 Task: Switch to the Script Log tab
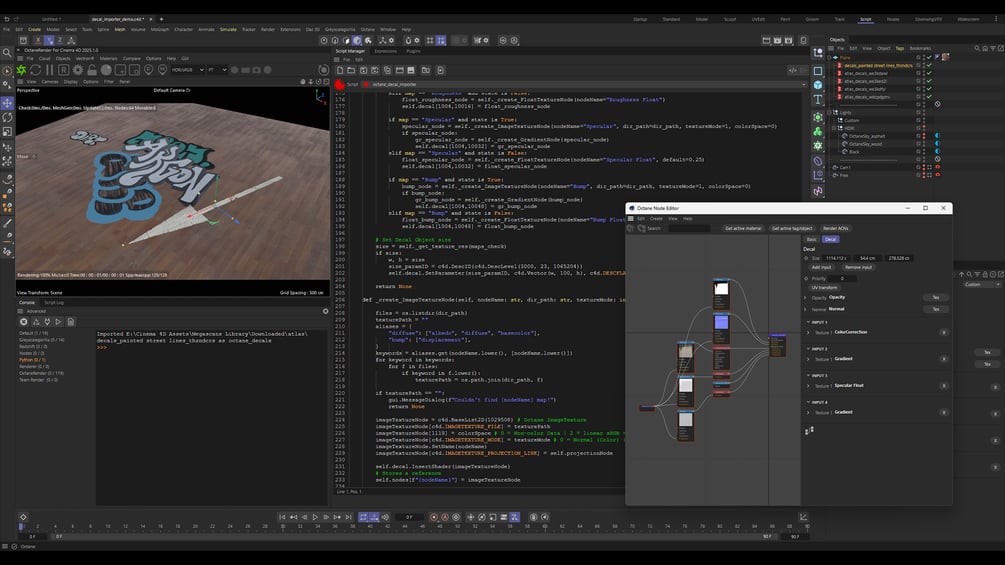pos(53,302)
